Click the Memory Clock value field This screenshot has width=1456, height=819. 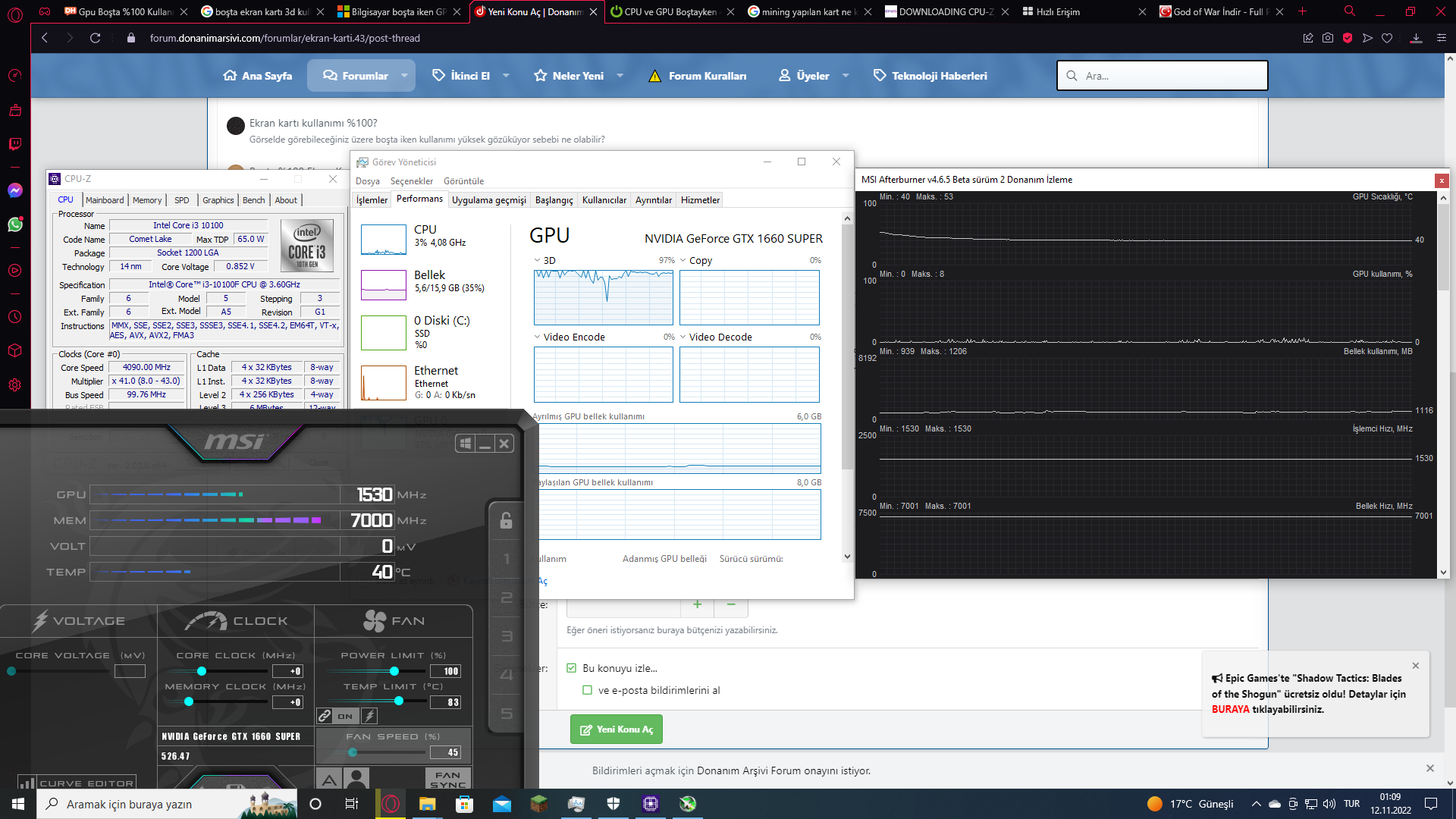(287, 702)
